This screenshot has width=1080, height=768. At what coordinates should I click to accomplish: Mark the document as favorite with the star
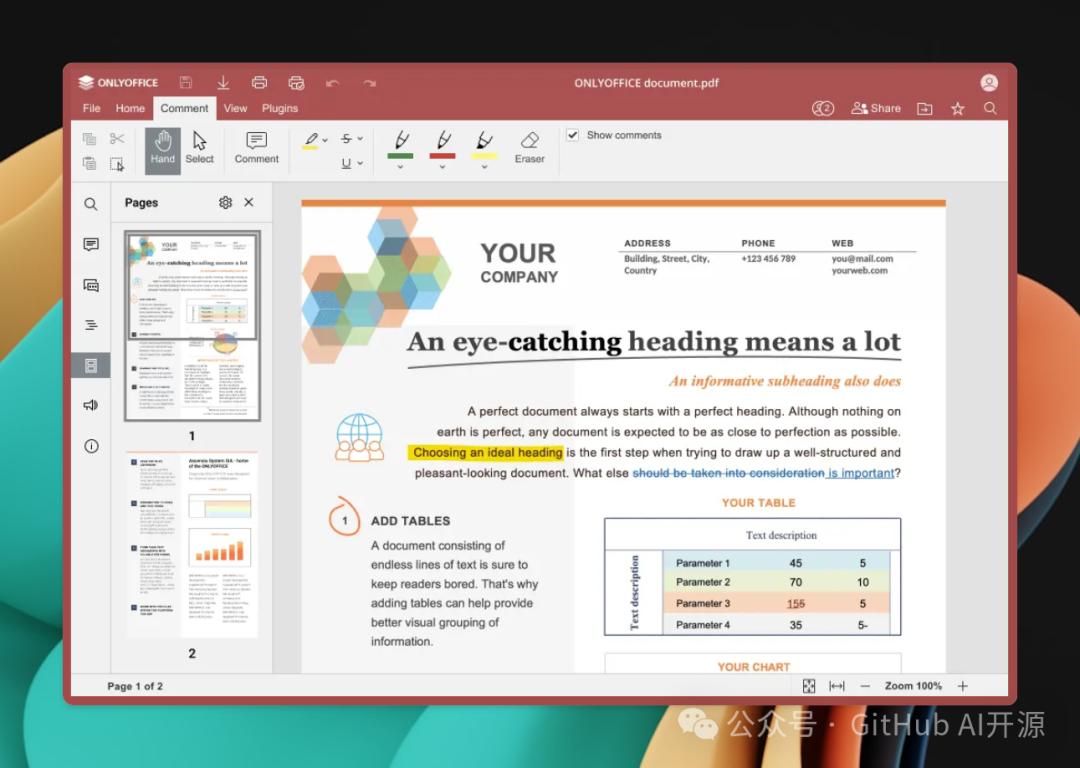tap(957, 109)
